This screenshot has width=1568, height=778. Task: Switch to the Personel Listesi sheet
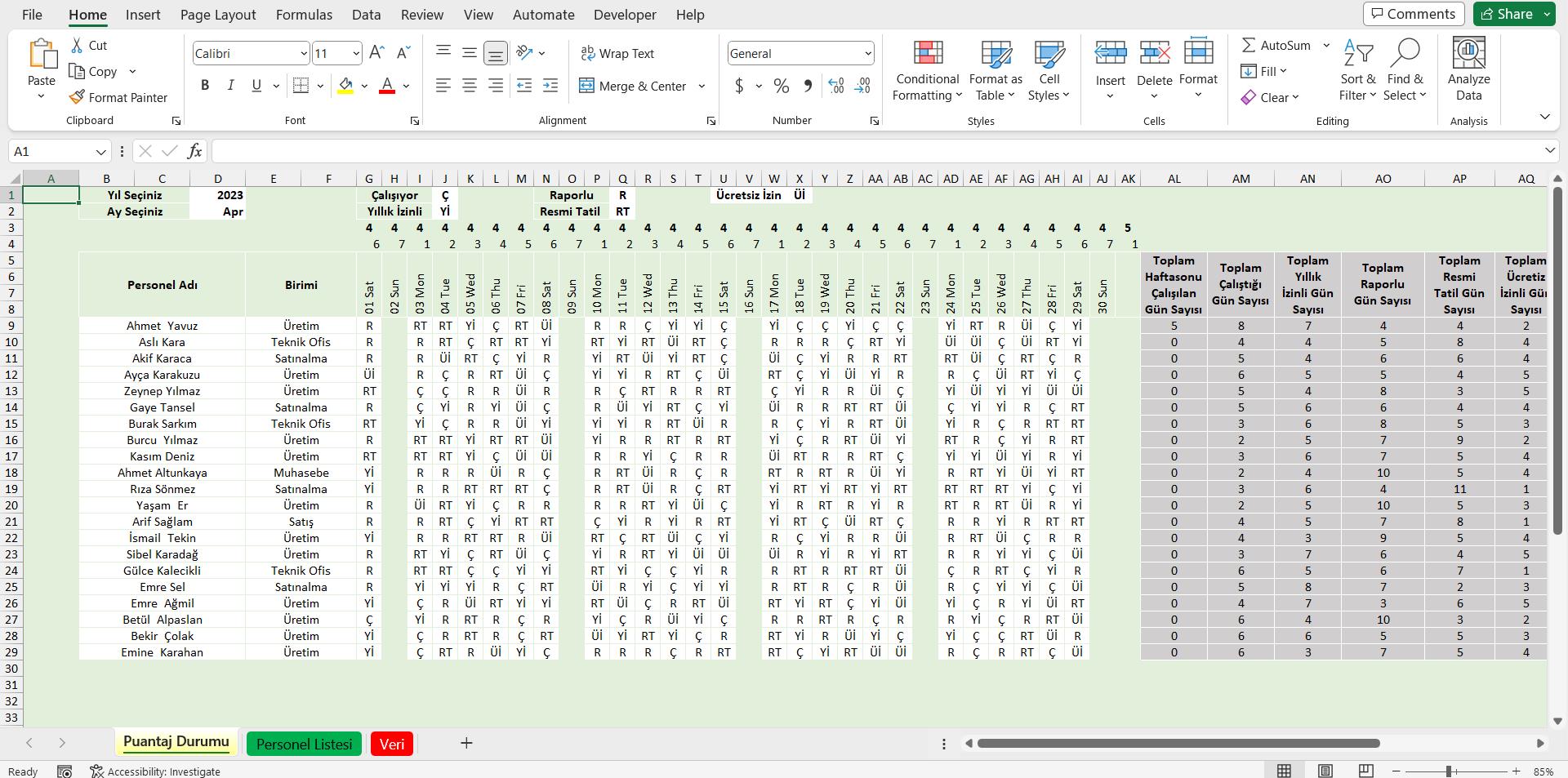click(x=304, y=744)
